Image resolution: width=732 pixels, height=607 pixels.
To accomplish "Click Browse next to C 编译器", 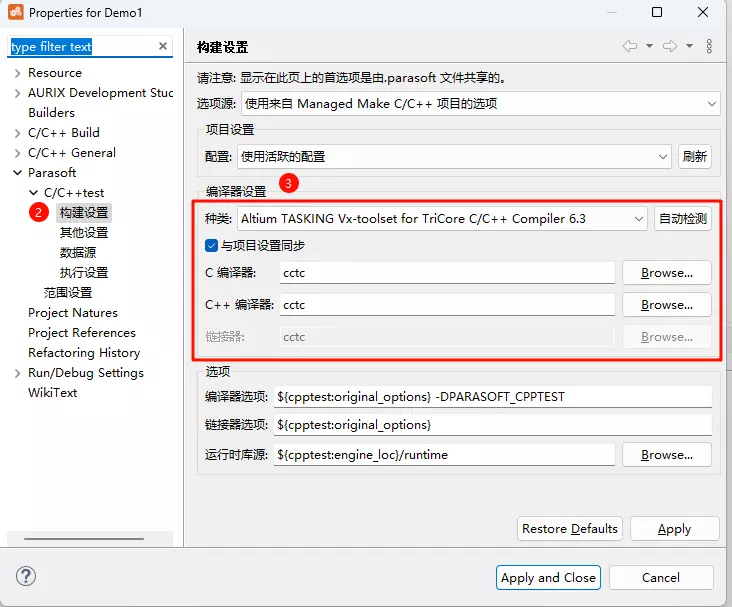I will coord(666,273).
